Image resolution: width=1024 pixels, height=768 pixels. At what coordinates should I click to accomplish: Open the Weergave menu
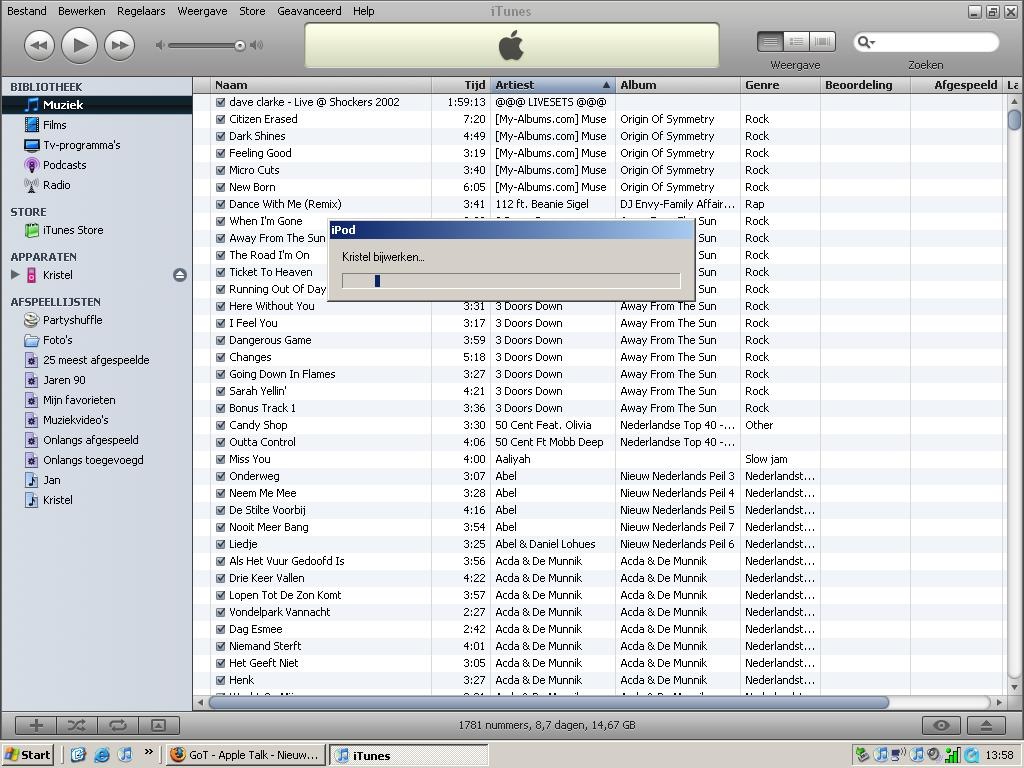pyautogui.click(x=202, y=11)
